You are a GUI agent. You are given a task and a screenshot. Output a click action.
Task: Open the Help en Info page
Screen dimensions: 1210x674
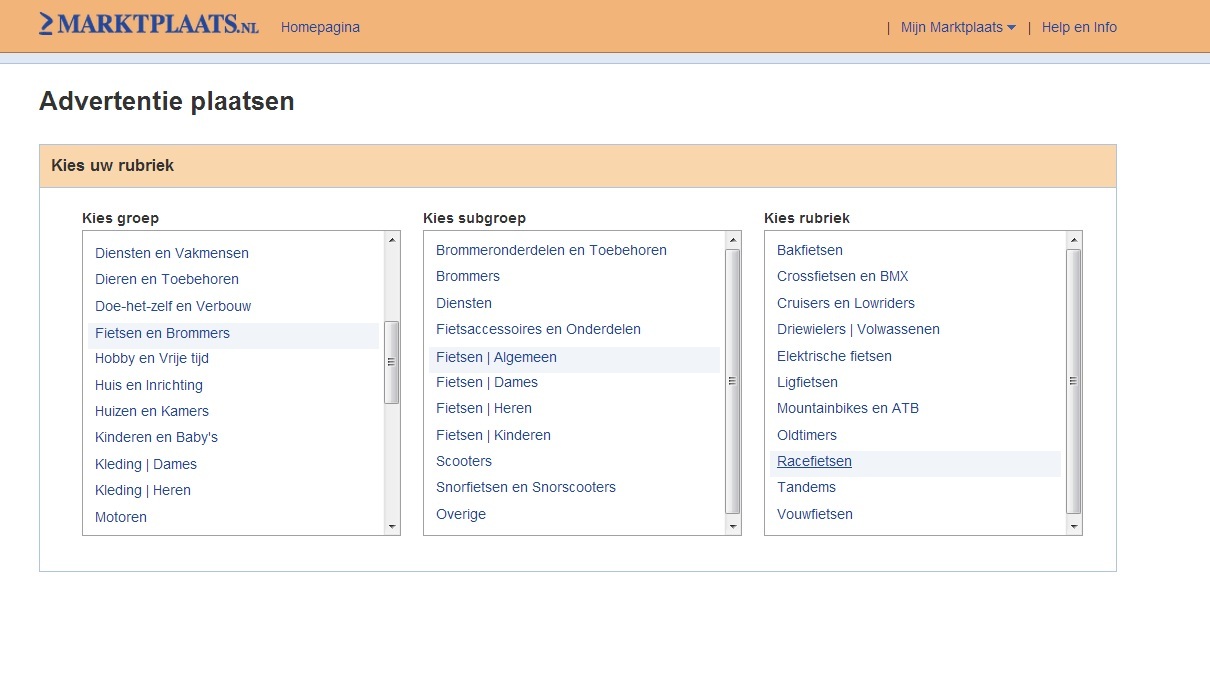point(1079,28)
